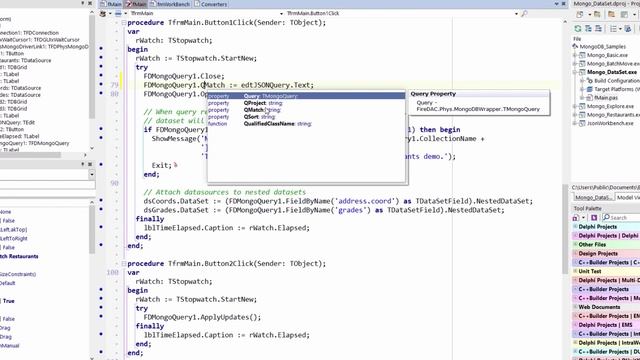Select FDMongoQuery1: TFDMongoQuery in Structure tree
The height and width of the screenshot is (360, 640).
point(35,143)
